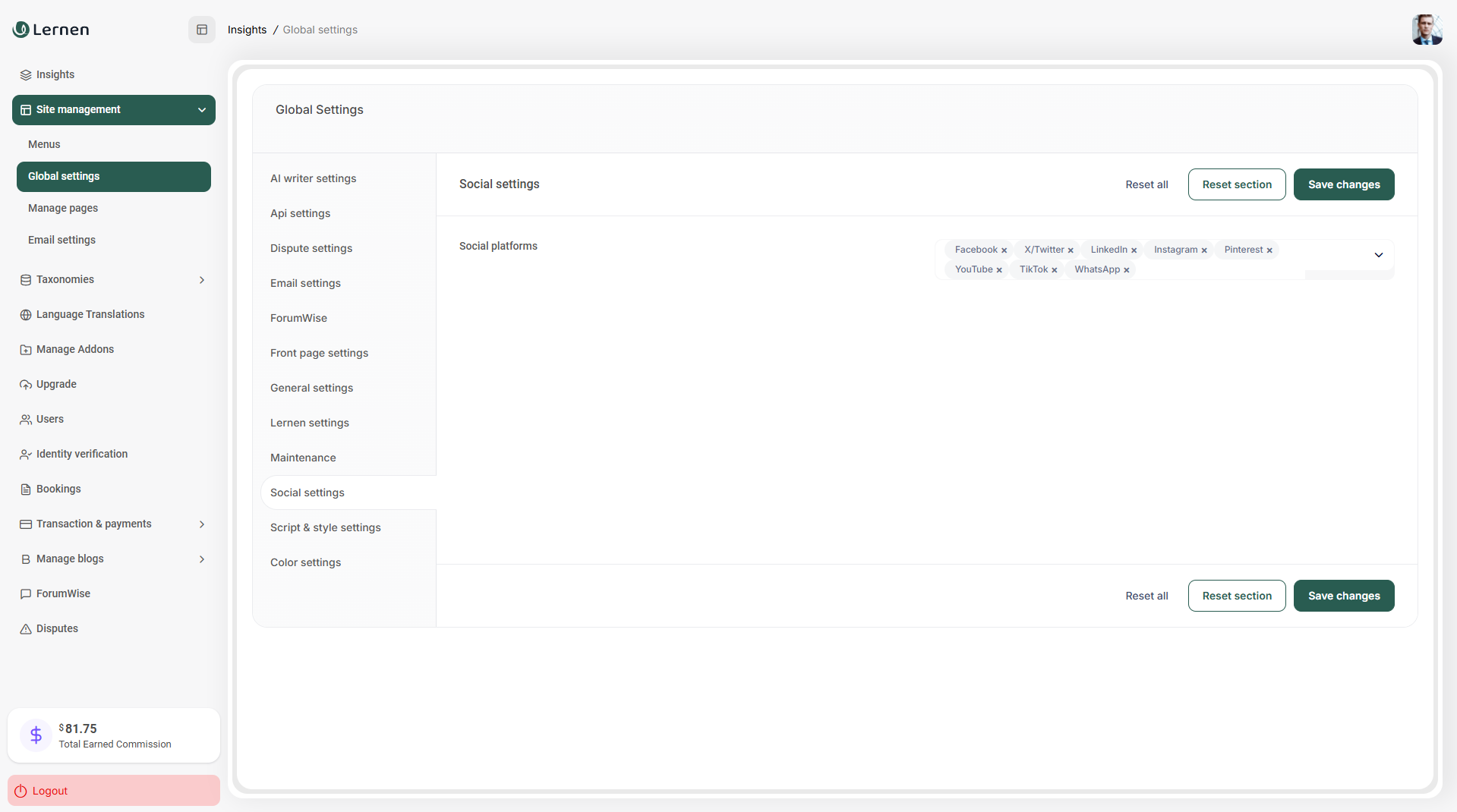Toggle the sidebar collapse icon
1457x812 pixels.
[x=202, y=30]
